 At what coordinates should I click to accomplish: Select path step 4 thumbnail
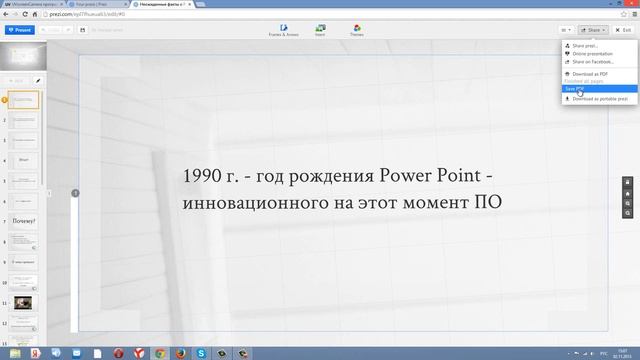[x=23, y=160]
